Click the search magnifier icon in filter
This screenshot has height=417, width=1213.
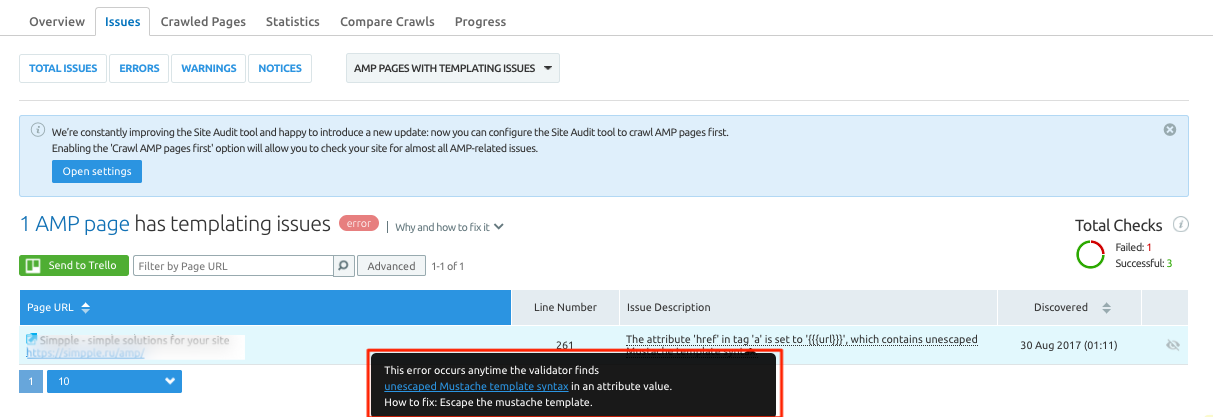(x=343, y=266)
